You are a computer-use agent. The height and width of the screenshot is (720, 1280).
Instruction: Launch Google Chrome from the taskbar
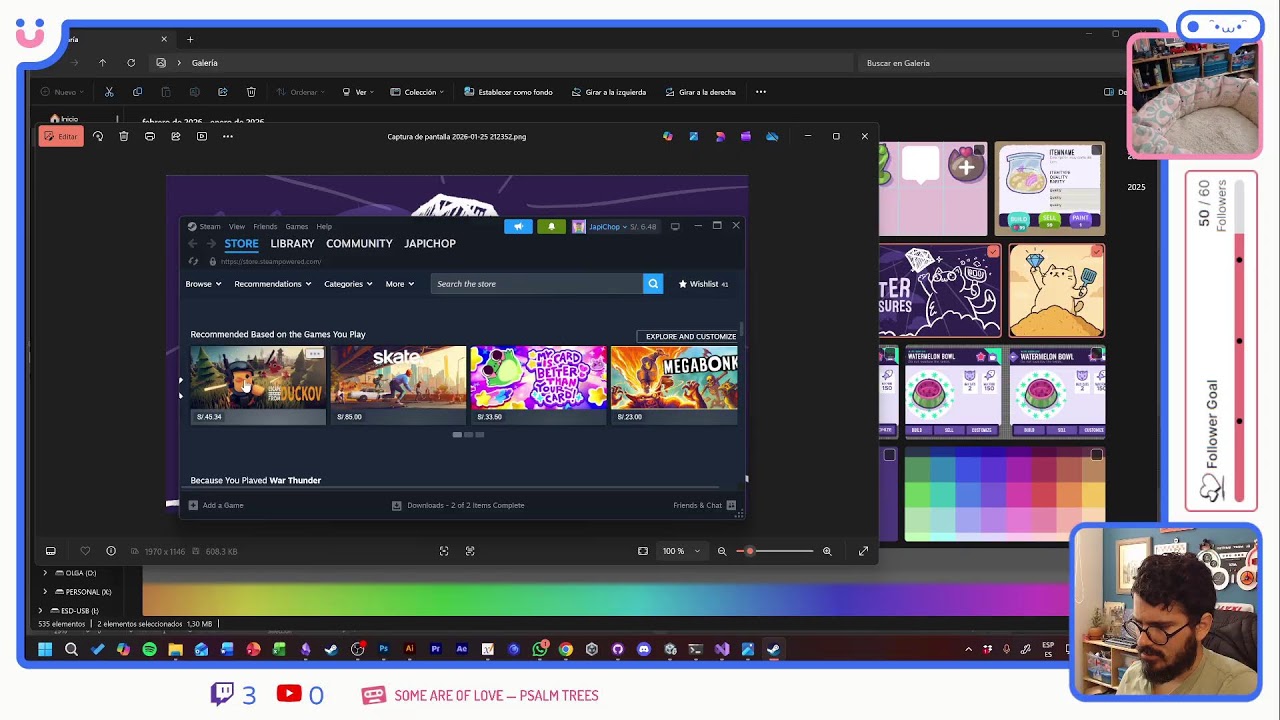click(x=565, y=649)
